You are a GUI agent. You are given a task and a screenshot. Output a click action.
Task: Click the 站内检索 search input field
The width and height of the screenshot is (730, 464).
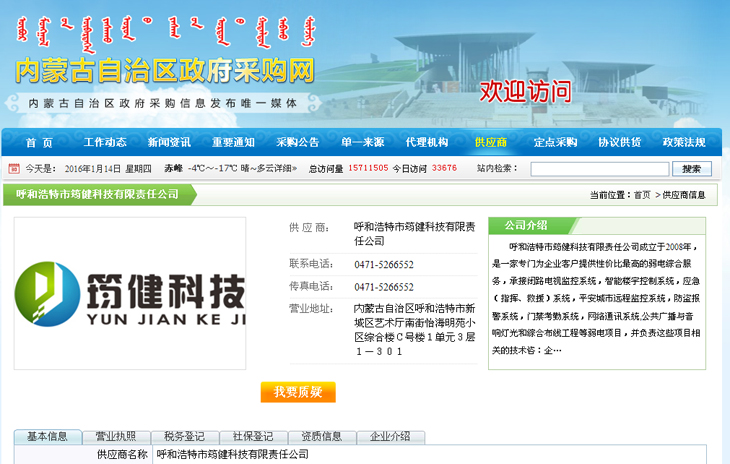pyautogui.click(x=599, y=169)
